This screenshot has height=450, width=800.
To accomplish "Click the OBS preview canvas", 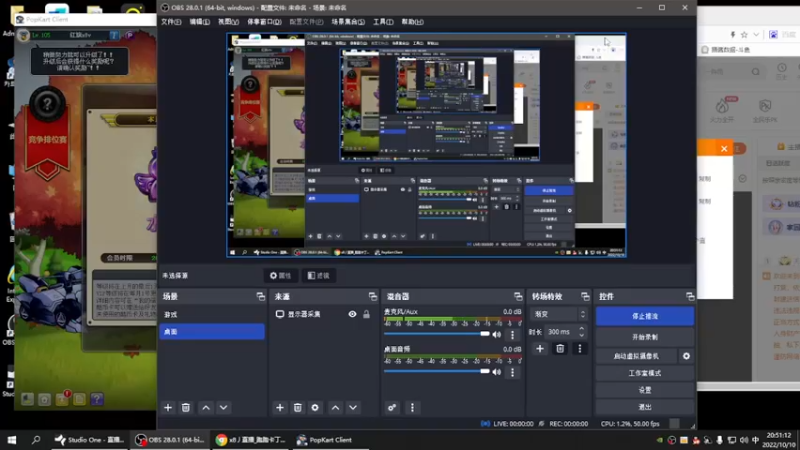I will pyautogui.click(x=427, y=145).
